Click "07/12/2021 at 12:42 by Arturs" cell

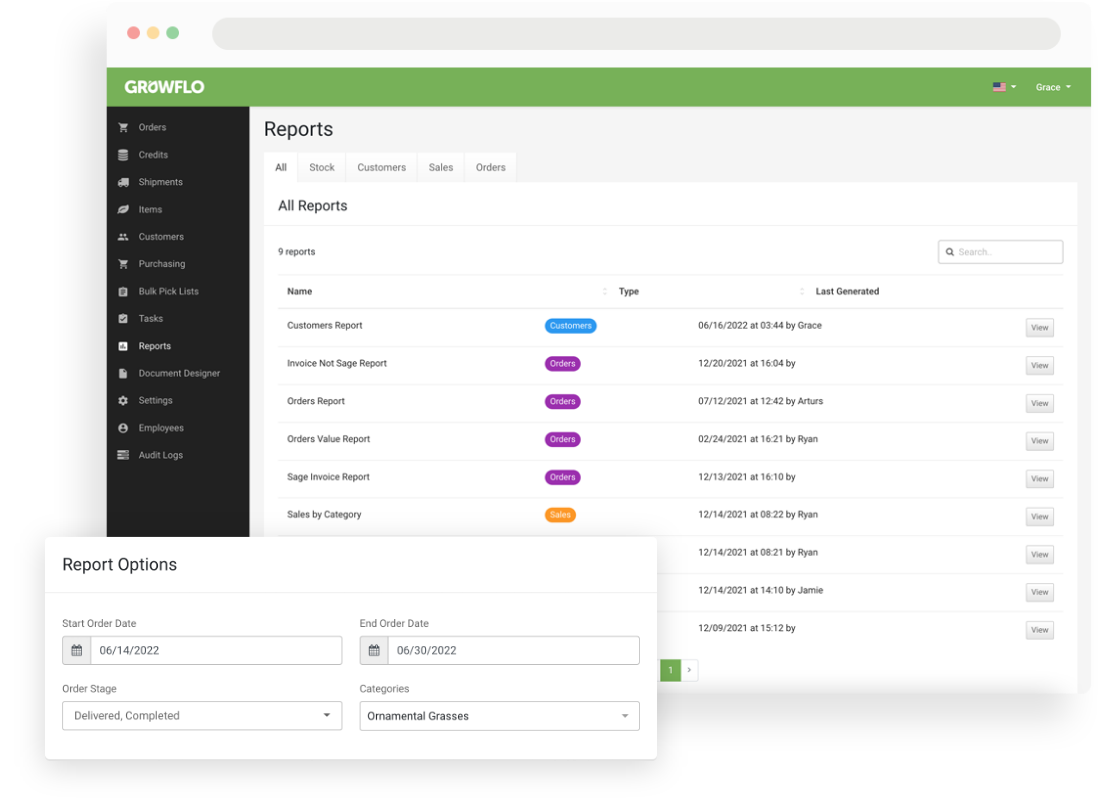(760, 401)
